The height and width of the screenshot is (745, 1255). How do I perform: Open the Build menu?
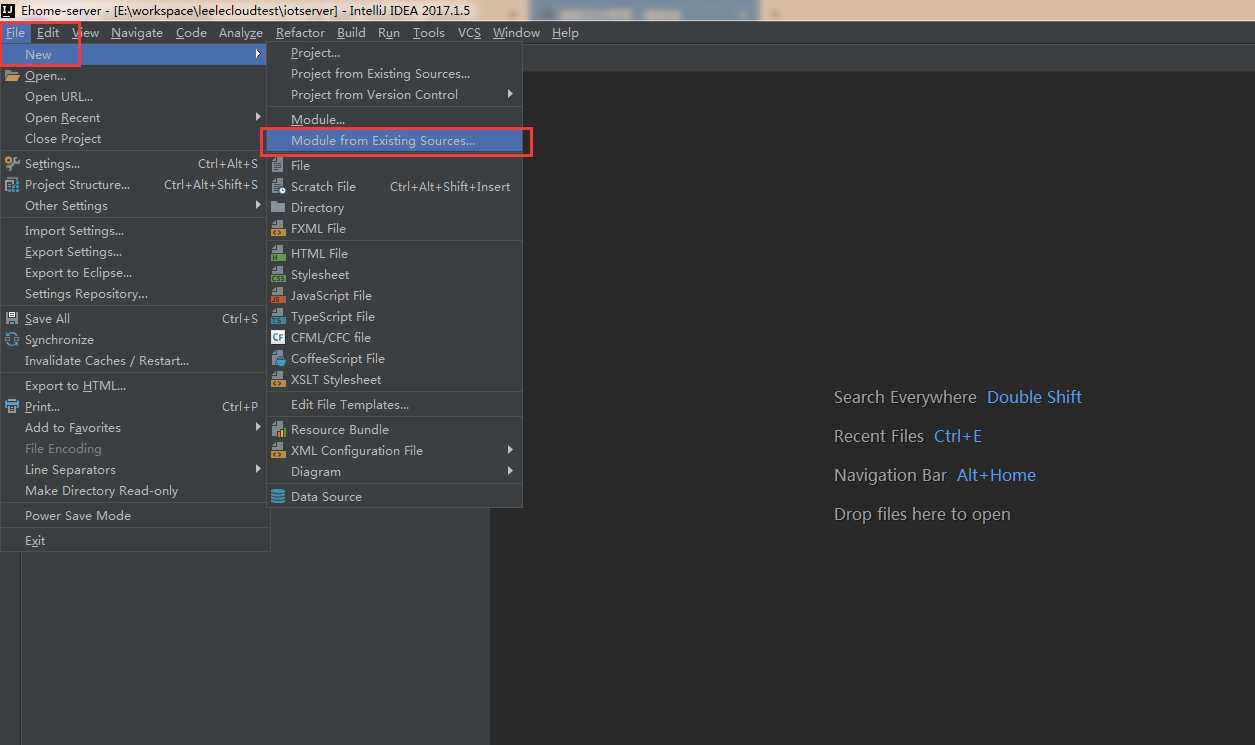pyautogui.click(x=351, y=32)
